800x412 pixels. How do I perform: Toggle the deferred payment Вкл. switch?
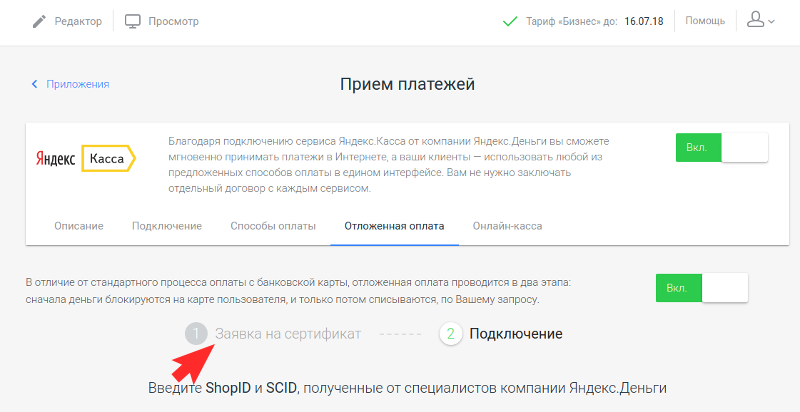tap(702, 288)
